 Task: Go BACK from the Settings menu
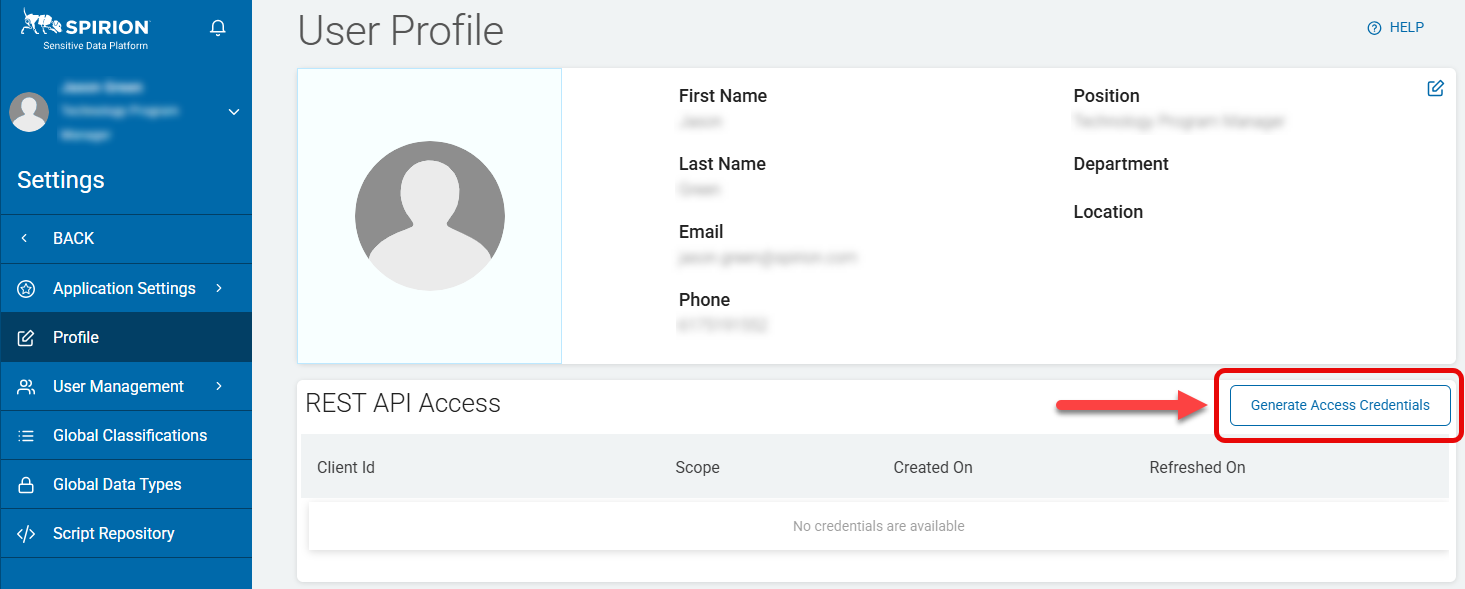[x=73, y=238]
